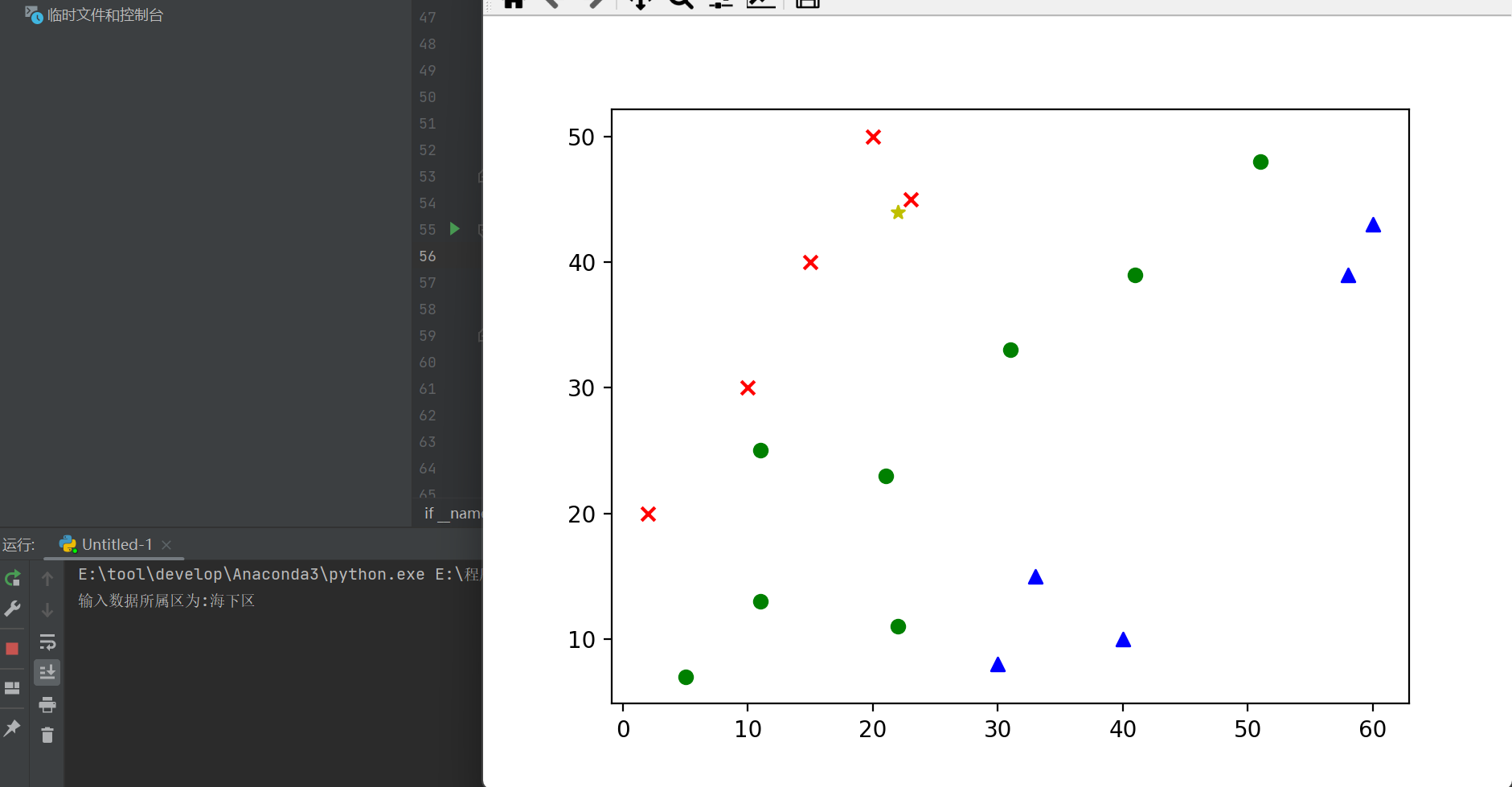This screenshot has width=1512, height=787.
Task: Click the edit axis curve icon
Action: pos(761,3)
